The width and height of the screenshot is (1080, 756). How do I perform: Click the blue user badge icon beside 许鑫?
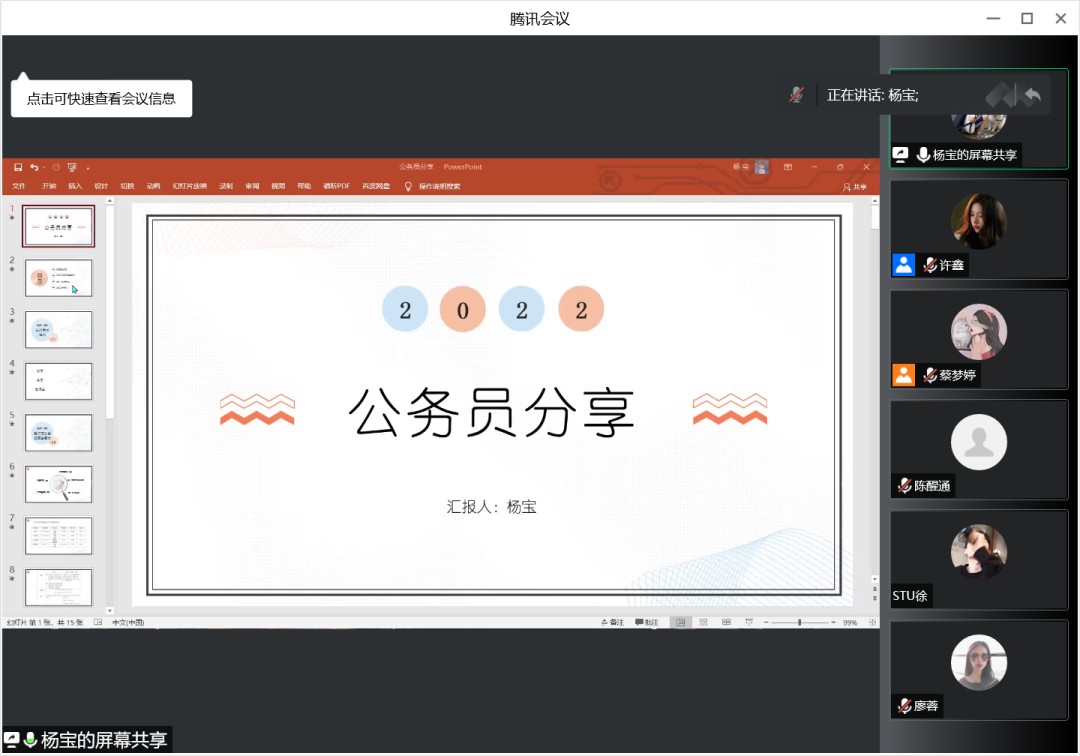click(904, 265)
